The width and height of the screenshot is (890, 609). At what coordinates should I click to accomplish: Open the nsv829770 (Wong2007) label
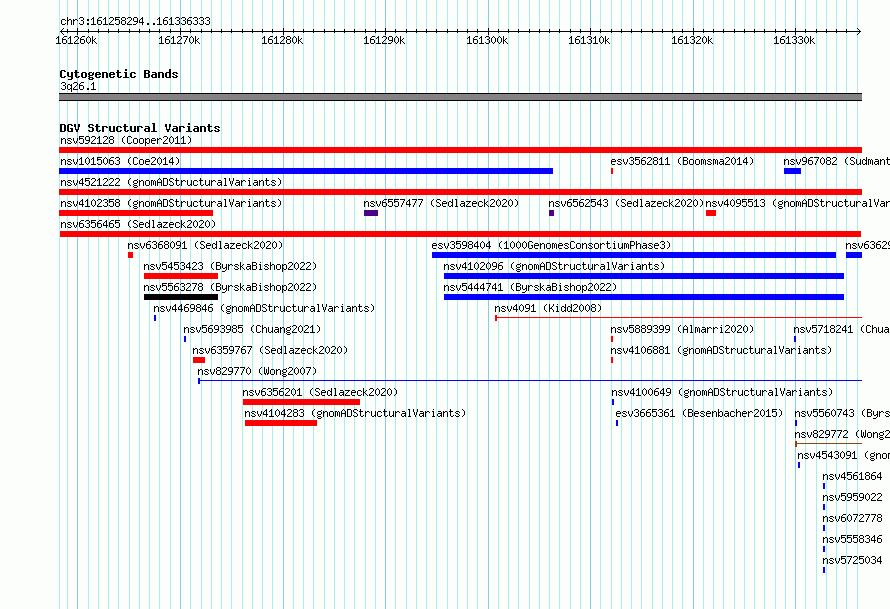[x=257, y=371]
